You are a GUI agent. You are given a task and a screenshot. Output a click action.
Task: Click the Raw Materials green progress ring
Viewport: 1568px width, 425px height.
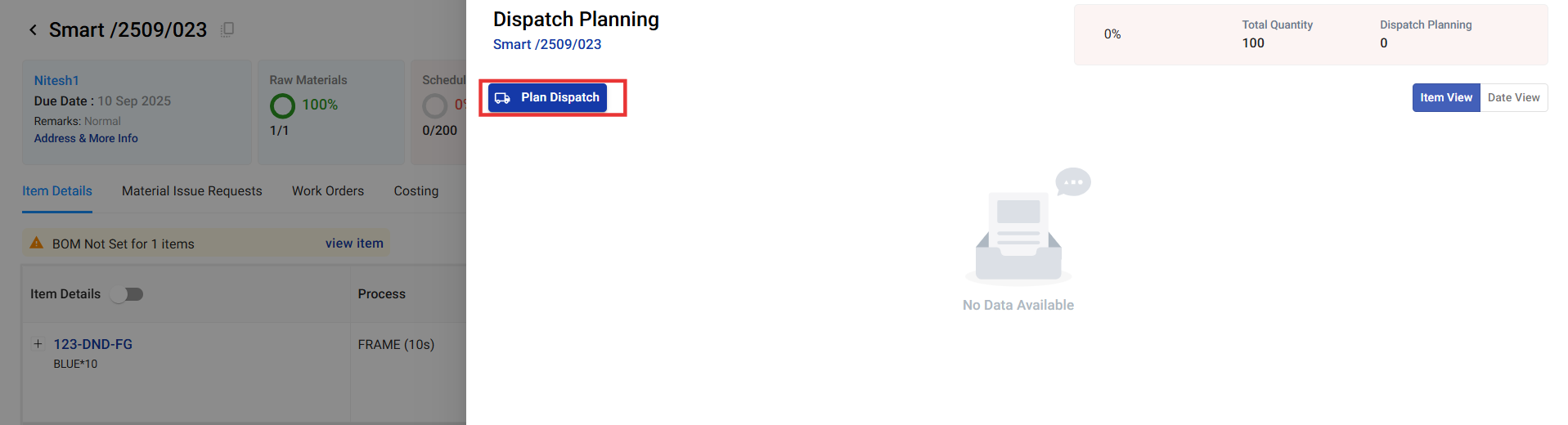pyautogui.click(x=282, y=105)
